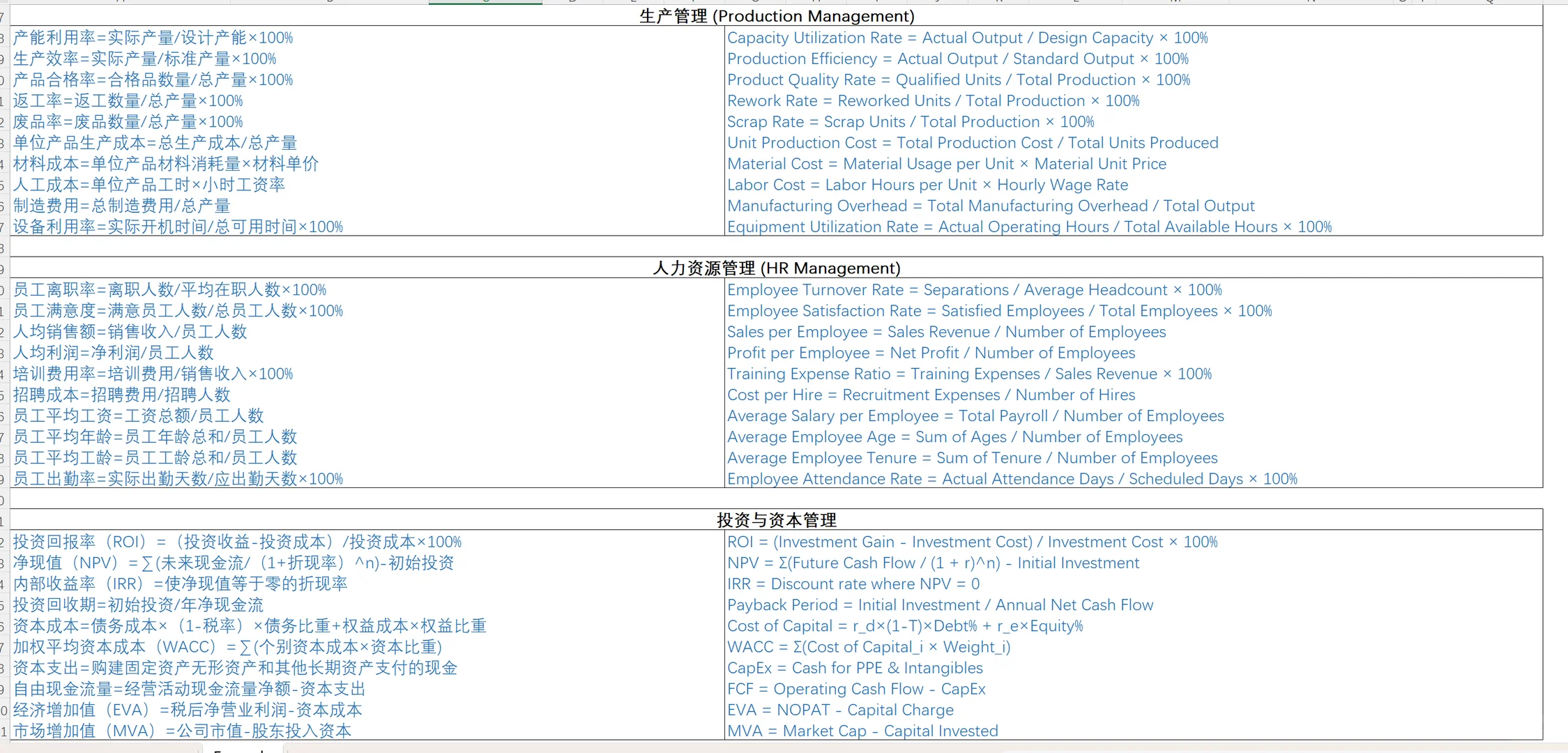
Task: Select the Labor Cost formula cell
Action: [927, 185]
